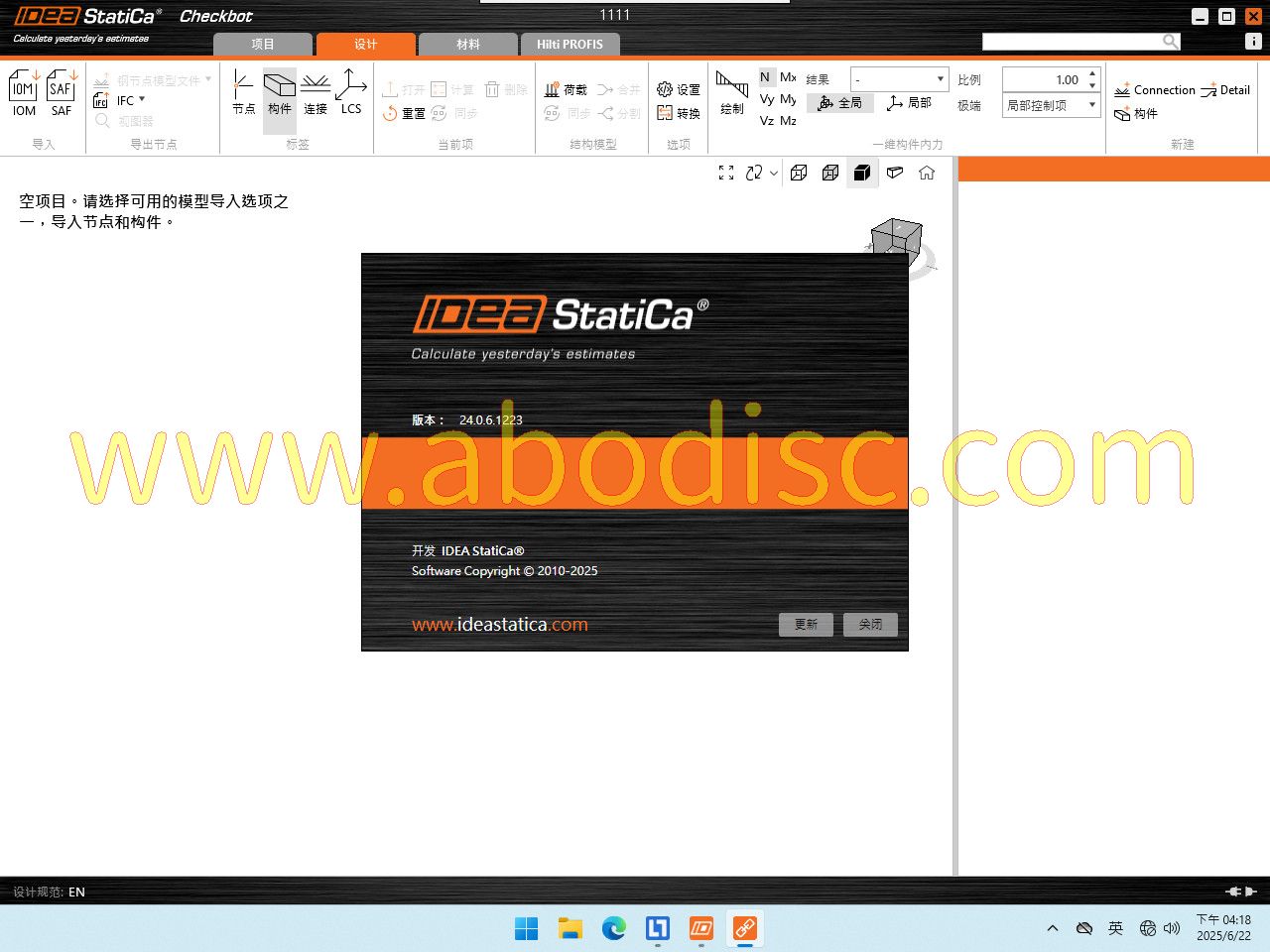Click the perspective view icon

click(895, 173)
